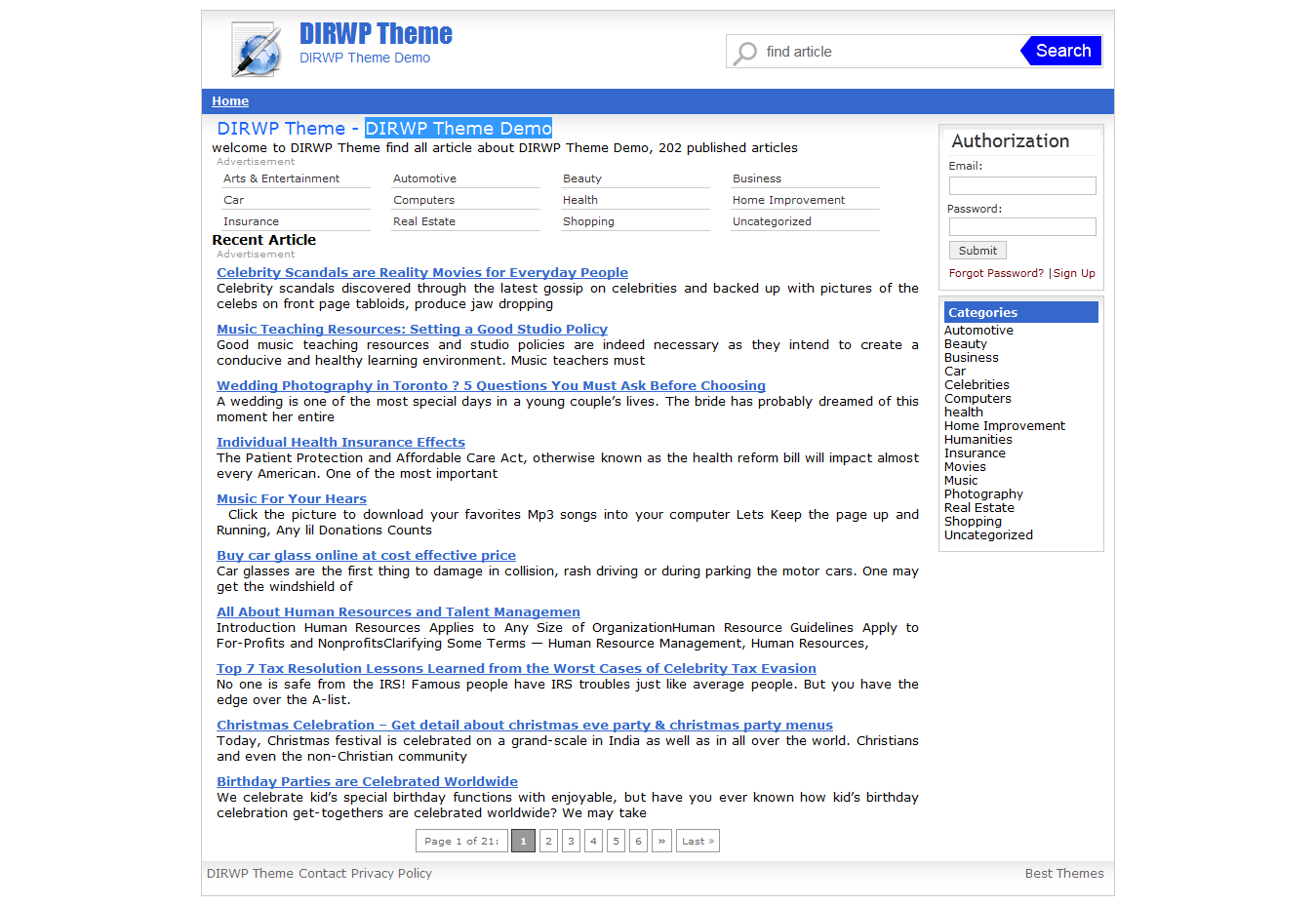
Task: Click the Recent Article heading
Action: 263,240
